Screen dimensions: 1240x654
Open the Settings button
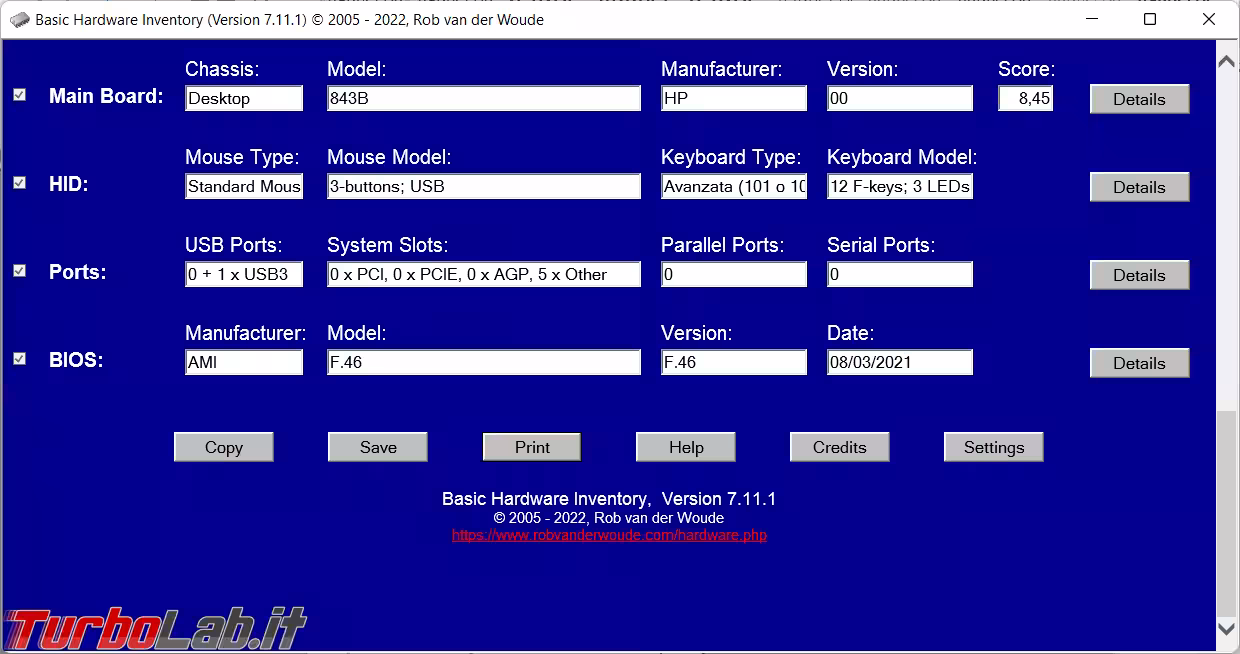(993, 447)
